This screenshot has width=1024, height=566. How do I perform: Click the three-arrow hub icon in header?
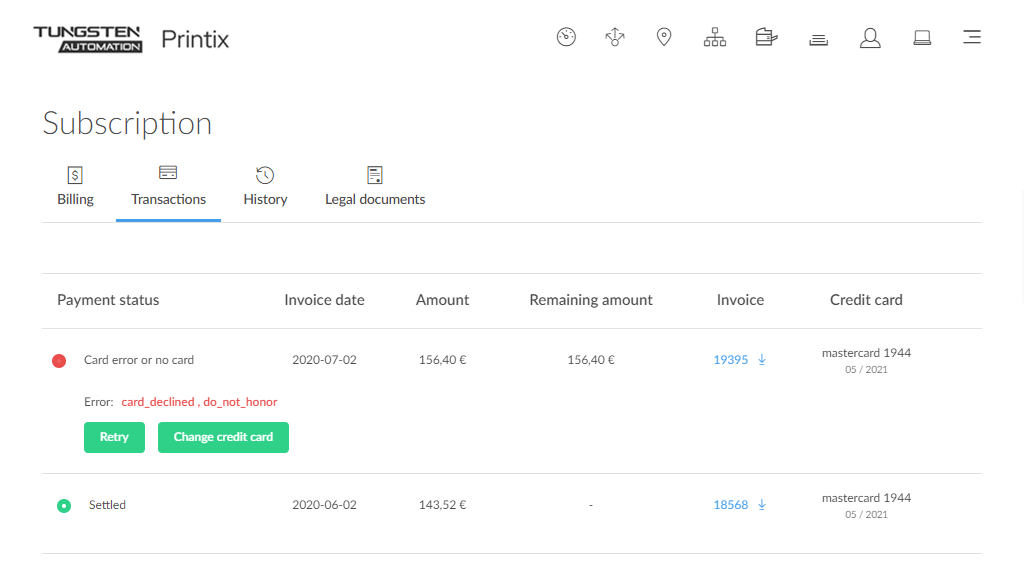click(x=615, y=38)
